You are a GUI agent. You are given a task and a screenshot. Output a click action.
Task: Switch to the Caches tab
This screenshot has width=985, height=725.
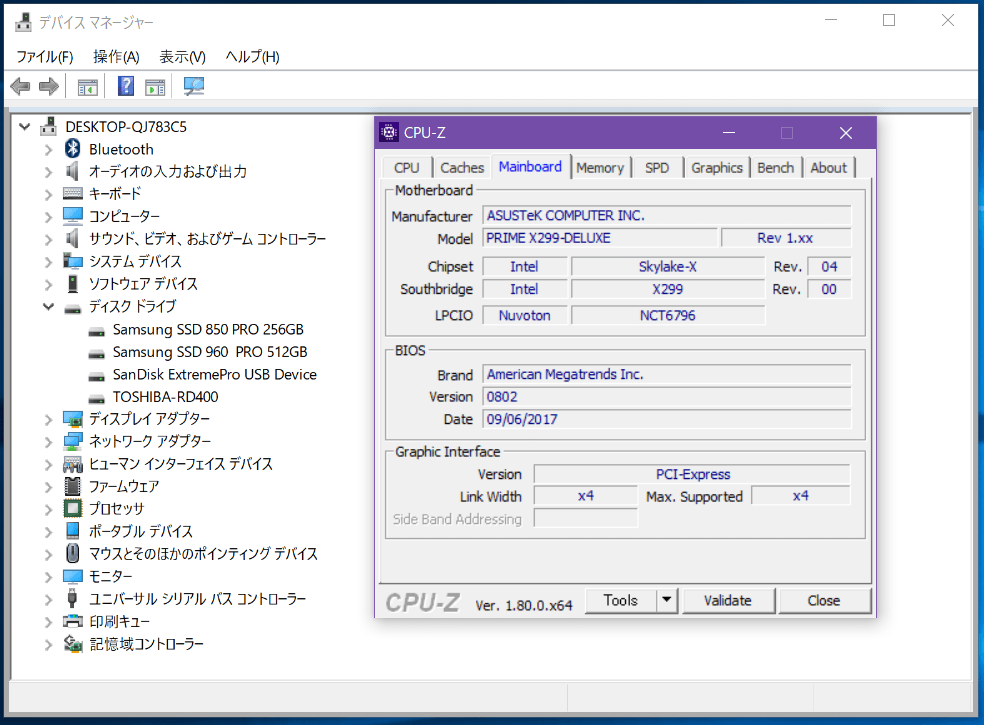pos(462,168)
